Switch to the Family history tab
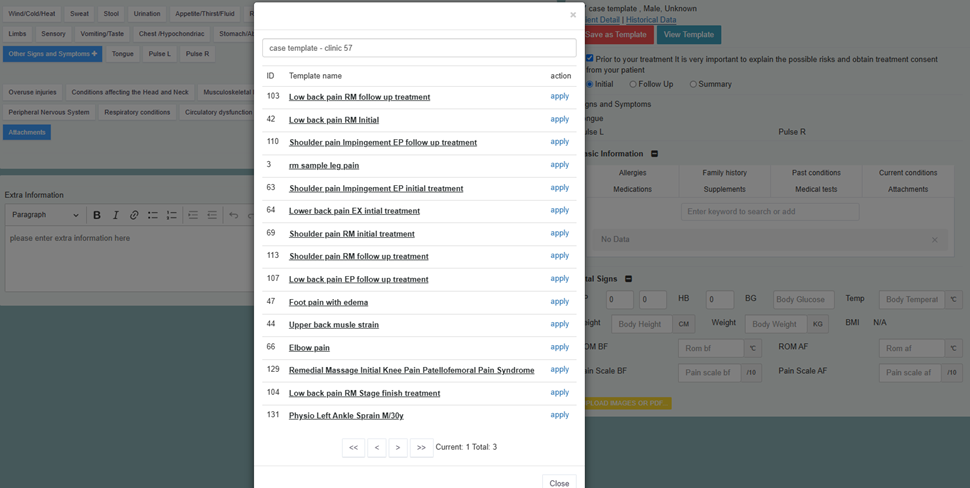Image resolution: width=970 pixels, height=488 pixels. (724, 173)
